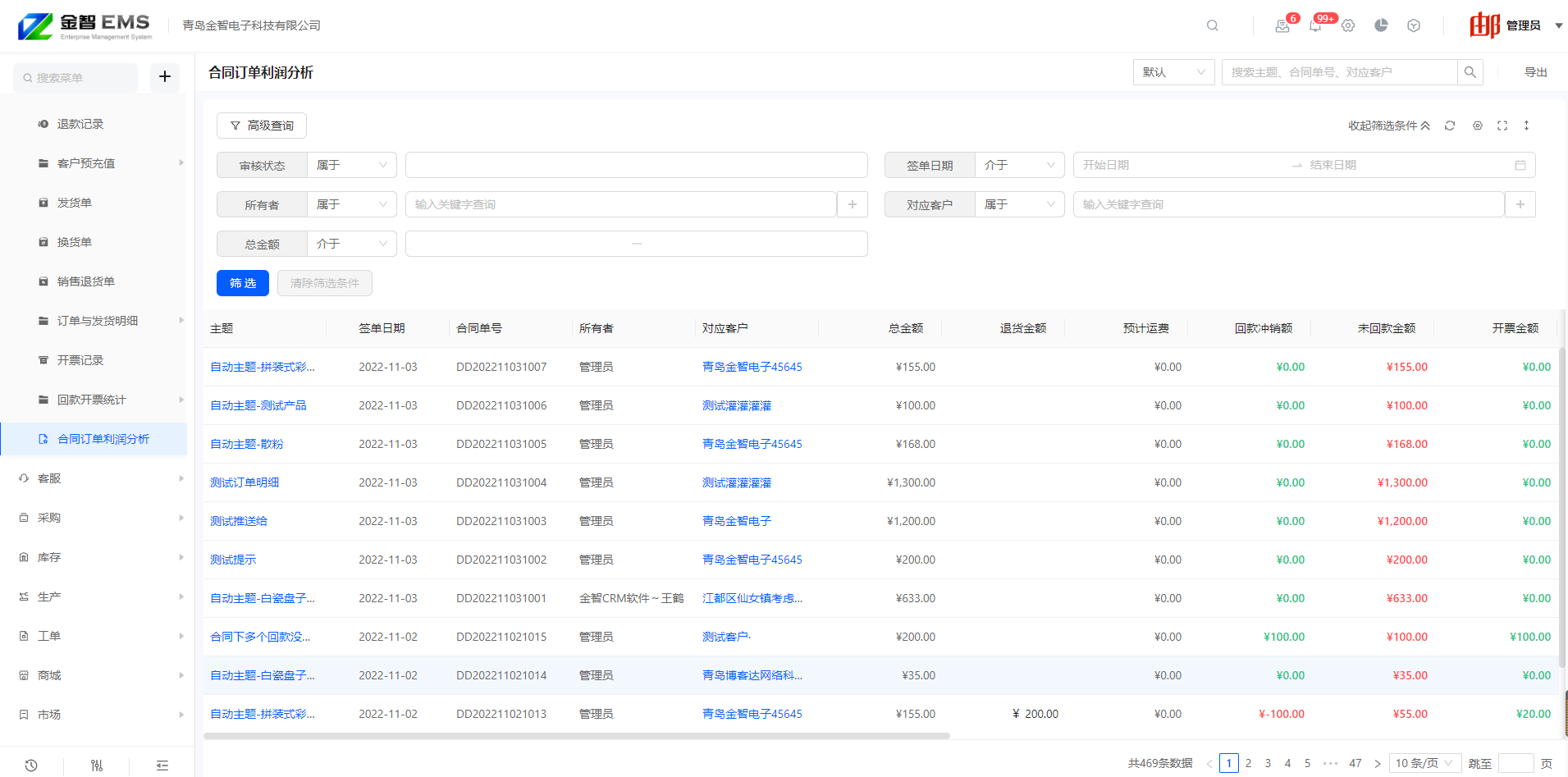Open the settings gear in top header

click(1348, 25)
